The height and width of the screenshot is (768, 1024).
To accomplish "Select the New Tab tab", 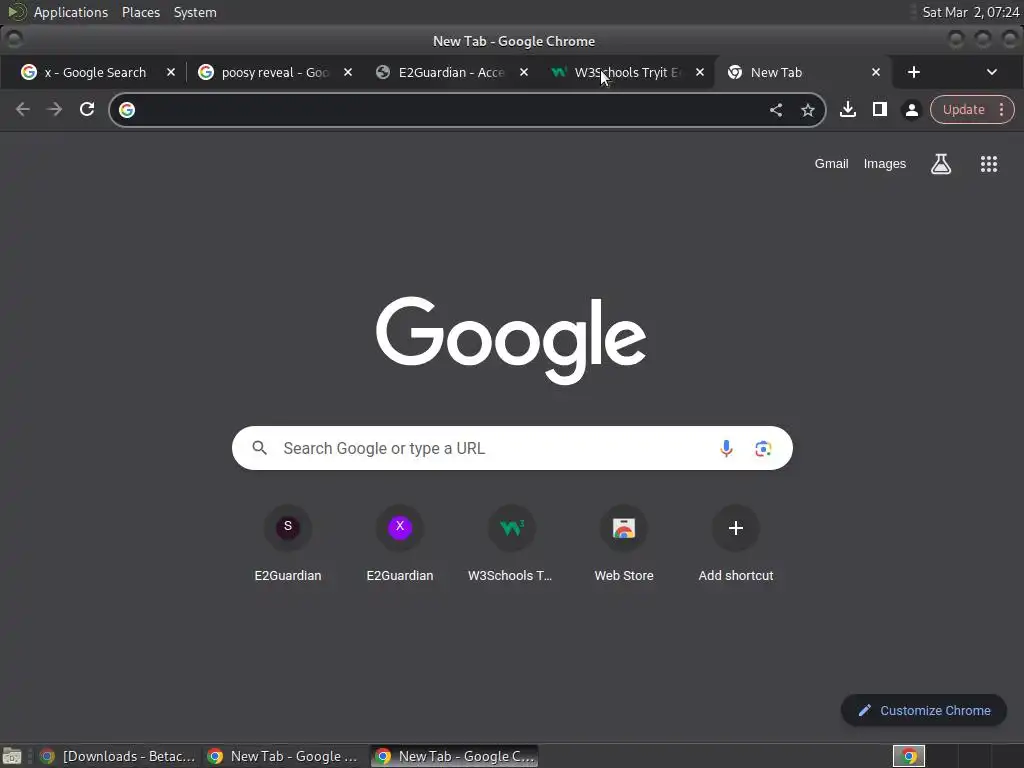I will (802, 72).
